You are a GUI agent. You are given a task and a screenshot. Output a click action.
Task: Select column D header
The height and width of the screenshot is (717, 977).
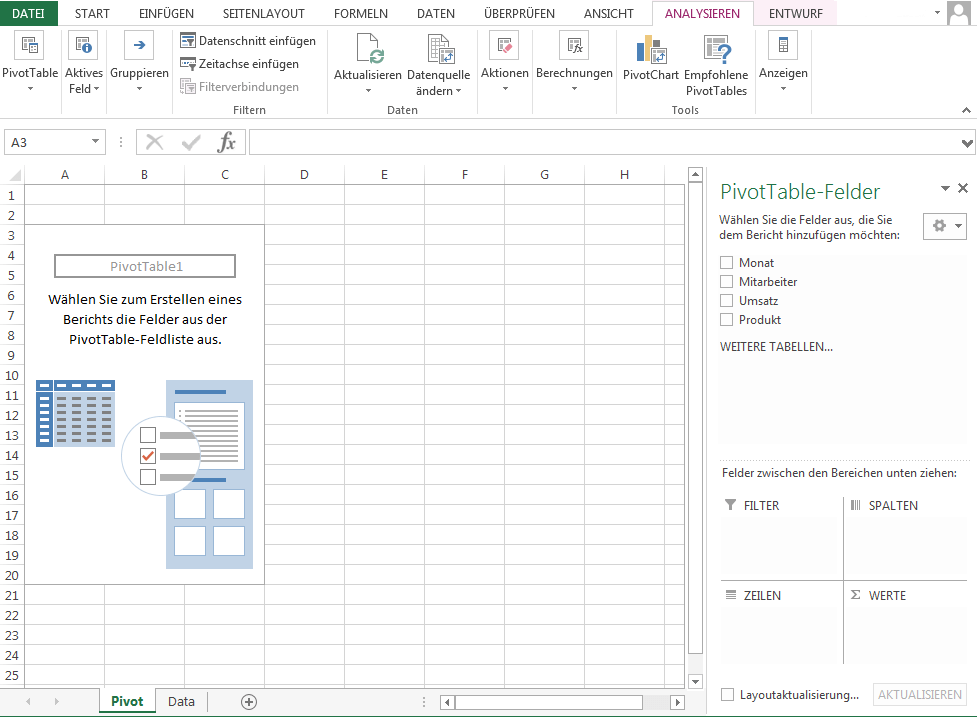(x=304, y=175)
